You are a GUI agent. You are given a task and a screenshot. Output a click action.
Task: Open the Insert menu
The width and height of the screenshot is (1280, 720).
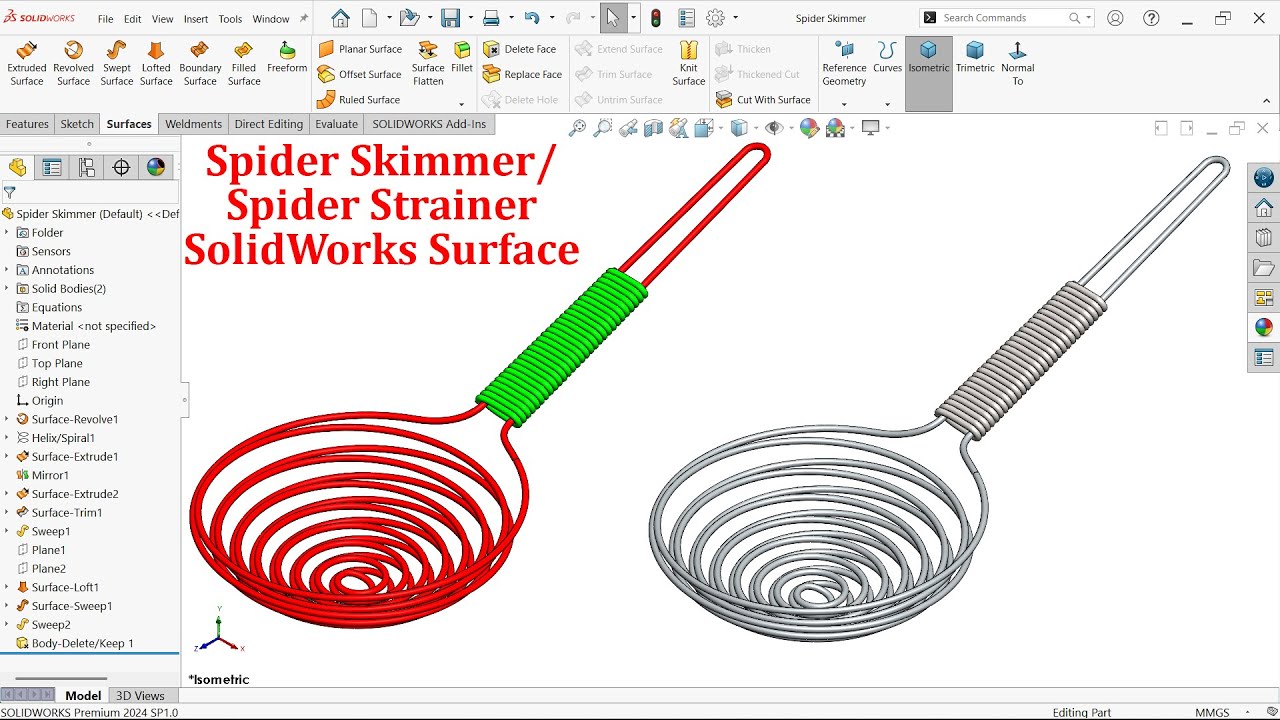pos(196,19)
